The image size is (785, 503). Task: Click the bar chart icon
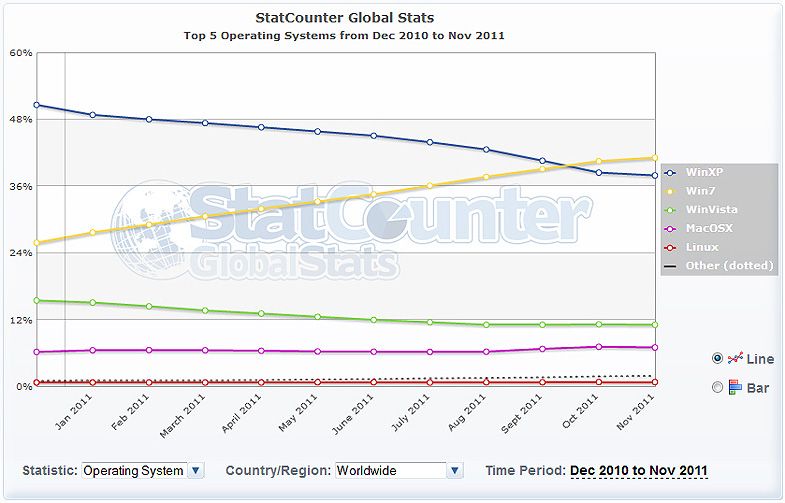(735, 387)
